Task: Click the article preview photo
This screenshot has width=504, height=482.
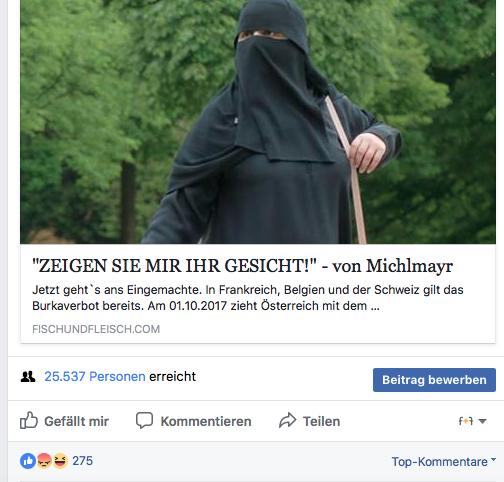Action: coord(258,122)
